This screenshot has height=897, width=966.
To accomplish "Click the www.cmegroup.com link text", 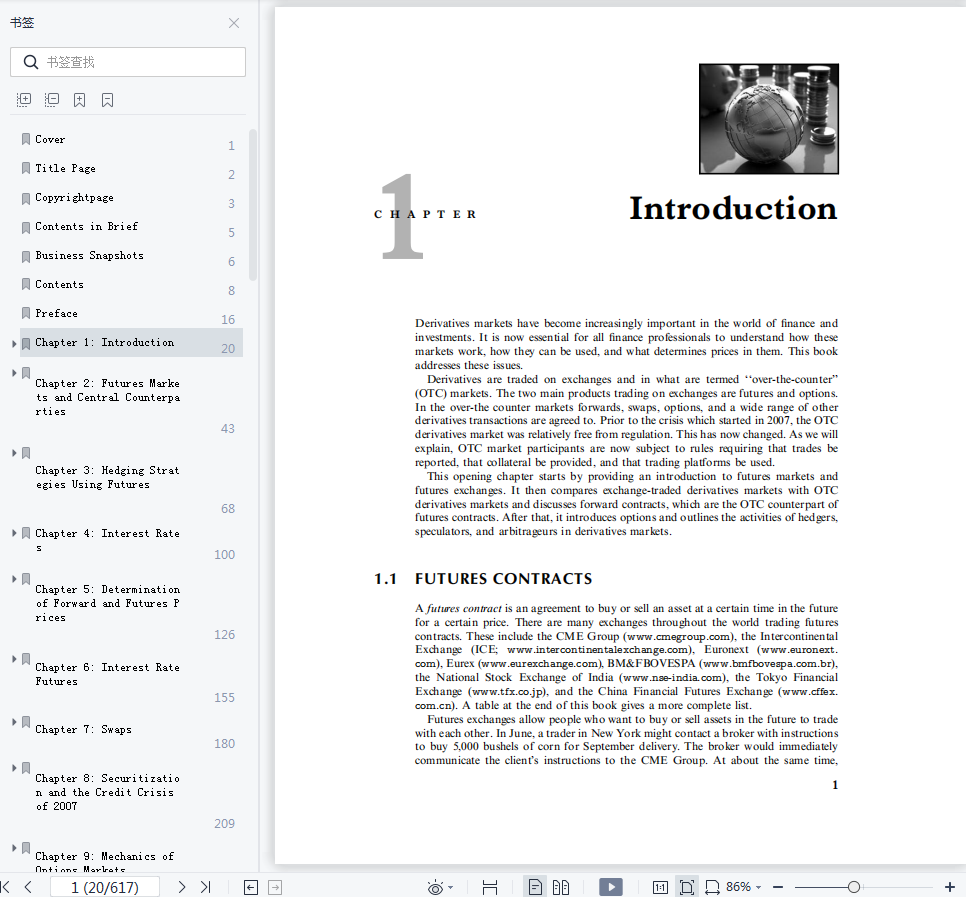I will (679, 636).
